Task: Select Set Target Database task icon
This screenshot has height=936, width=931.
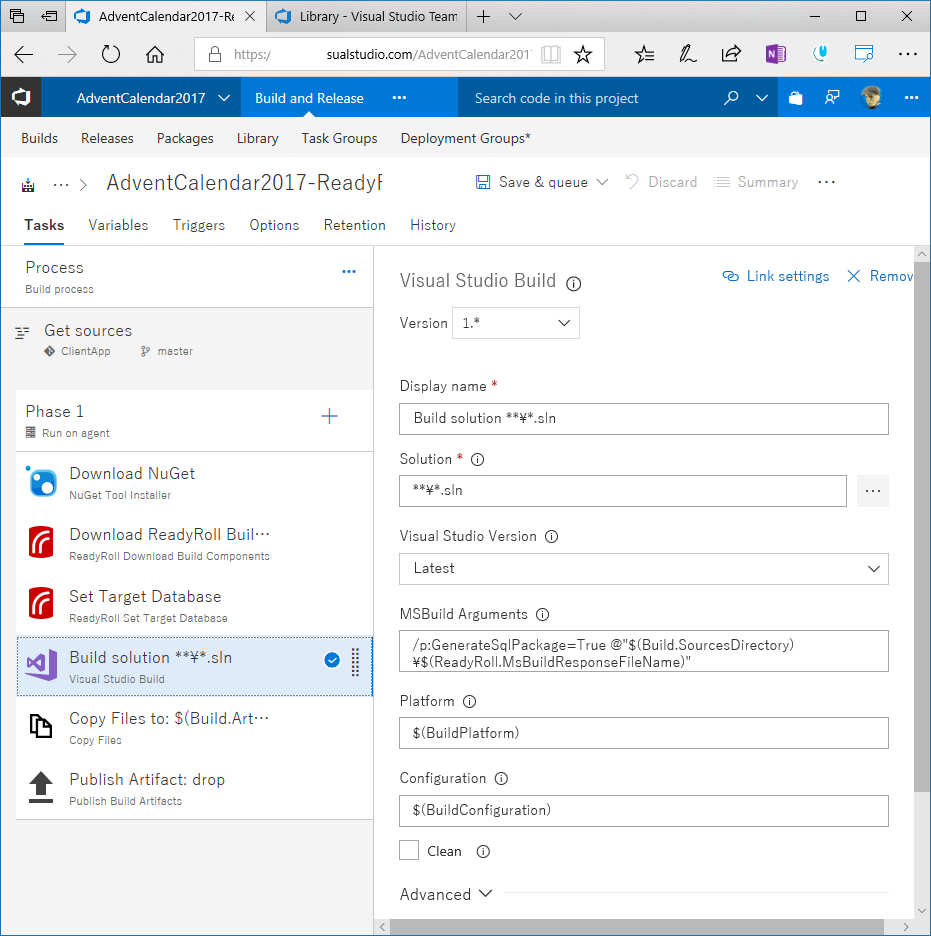Action: click(x=41, y=602)
